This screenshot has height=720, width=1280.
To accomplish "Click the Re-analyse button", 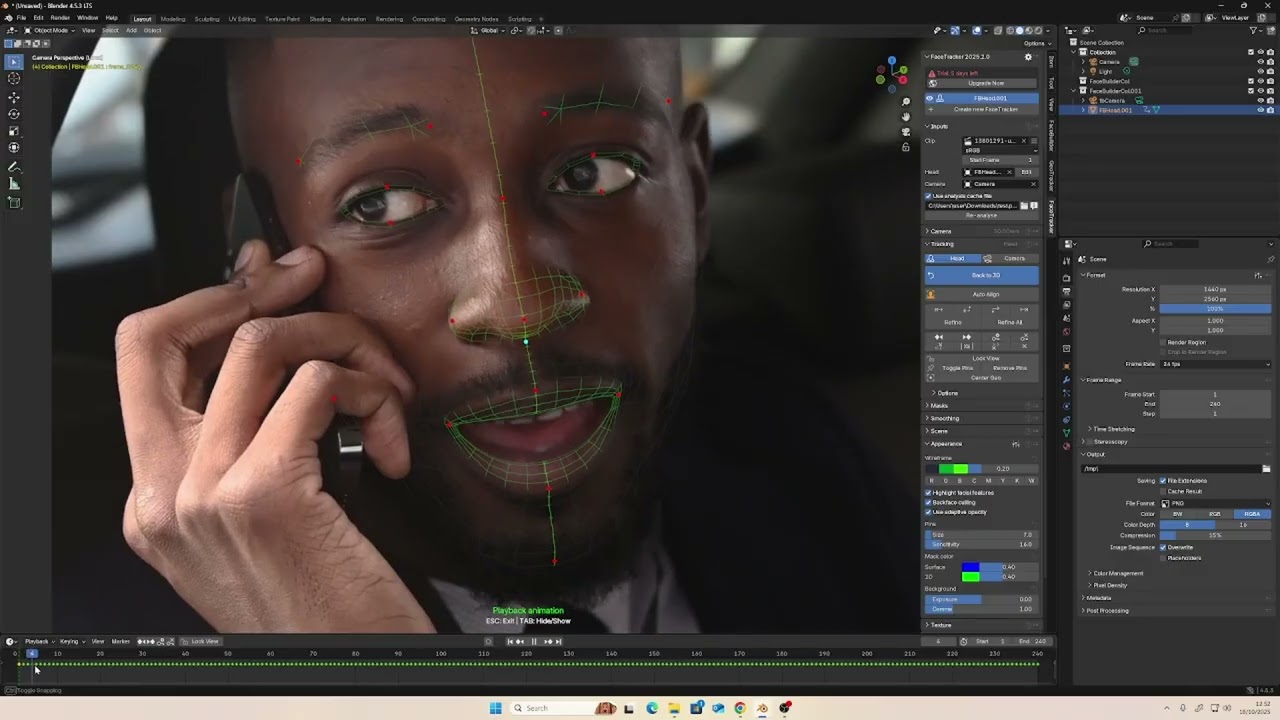I will (982, 215).
